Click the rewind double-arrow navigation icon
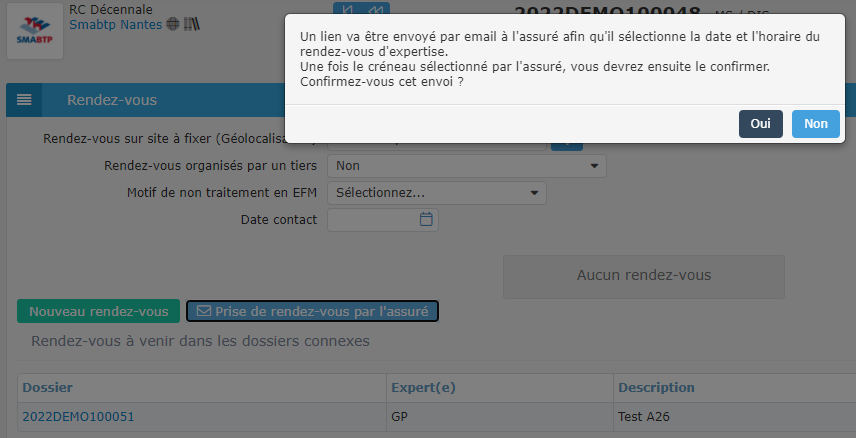The height and width of the screenshot is (438, 856). (x=376, y=10)
